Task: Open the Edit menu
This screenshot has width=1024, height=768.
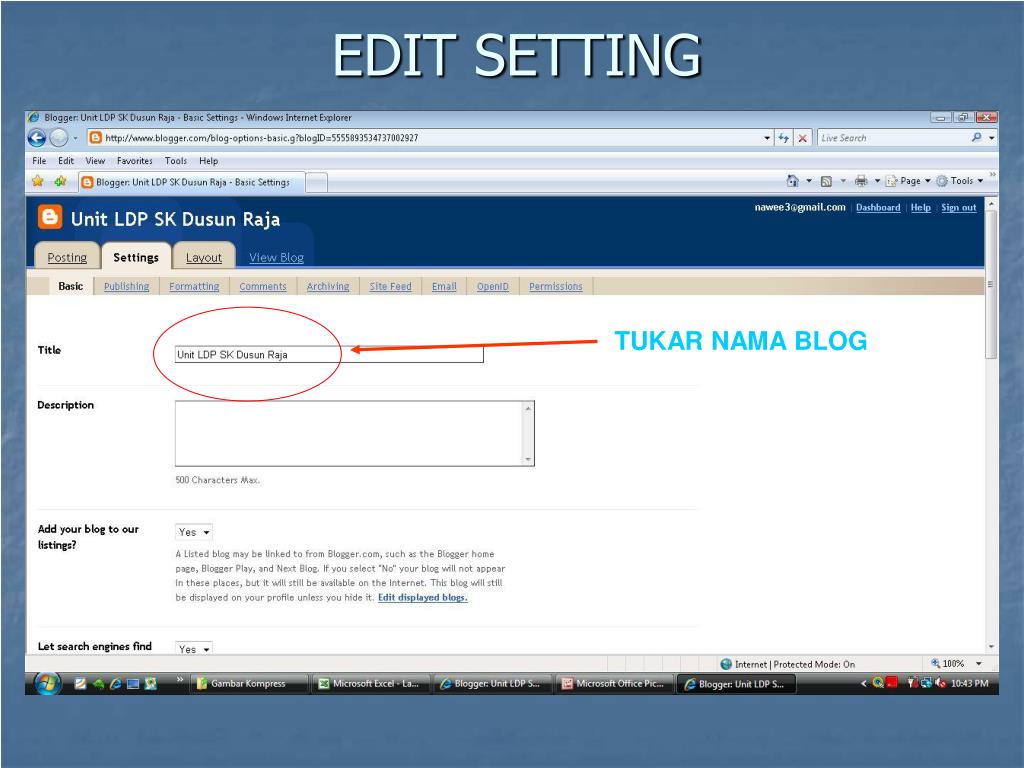Action: pyautogui.click(x=66, y=161)
